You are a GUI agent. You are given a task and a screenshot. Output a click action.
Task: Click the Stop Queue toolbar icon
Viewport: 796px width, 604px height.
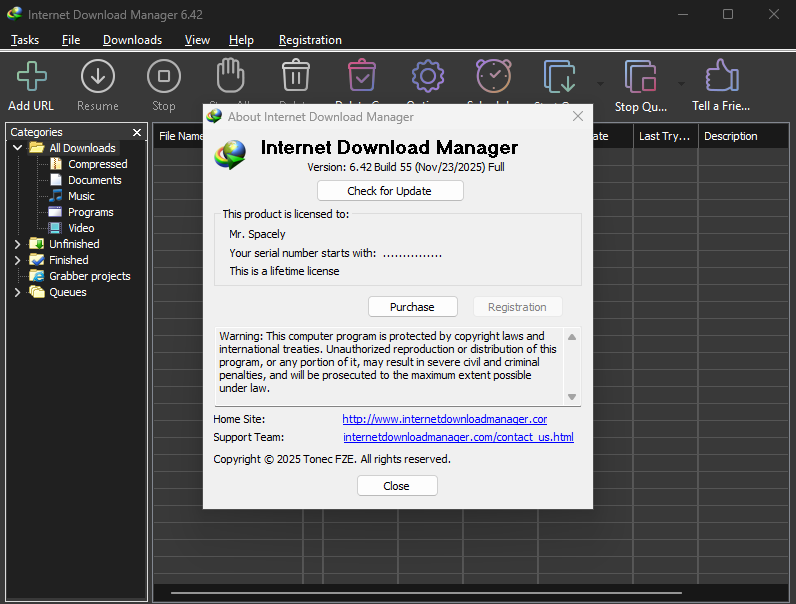[640, 78]
